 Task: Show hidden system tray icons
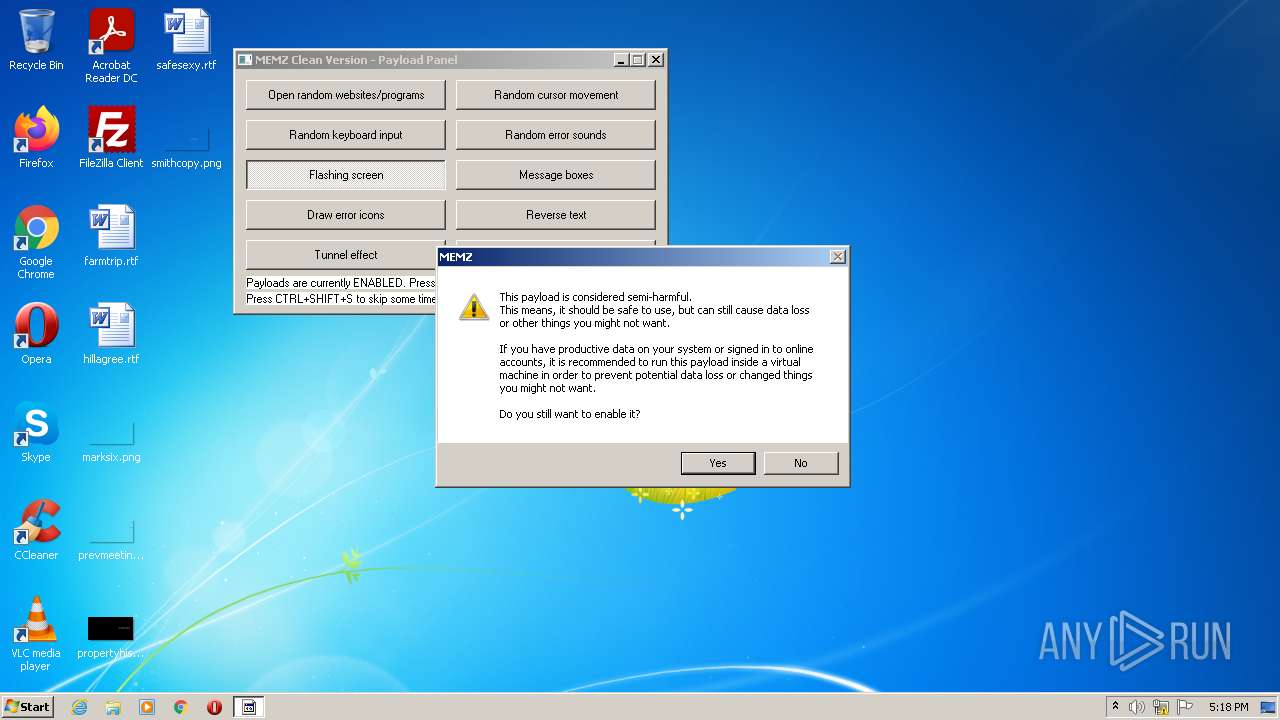[1116, 707]
